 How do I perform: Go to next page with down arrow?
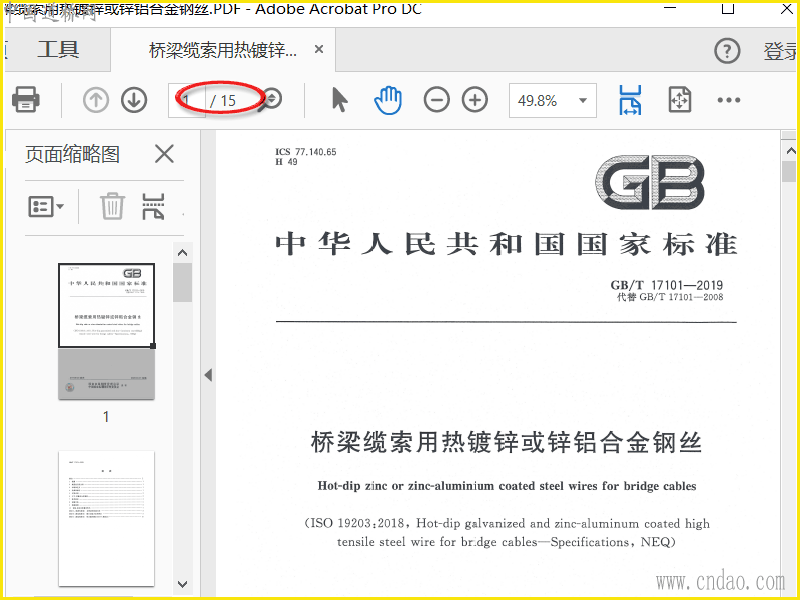[x=134, y=100]
